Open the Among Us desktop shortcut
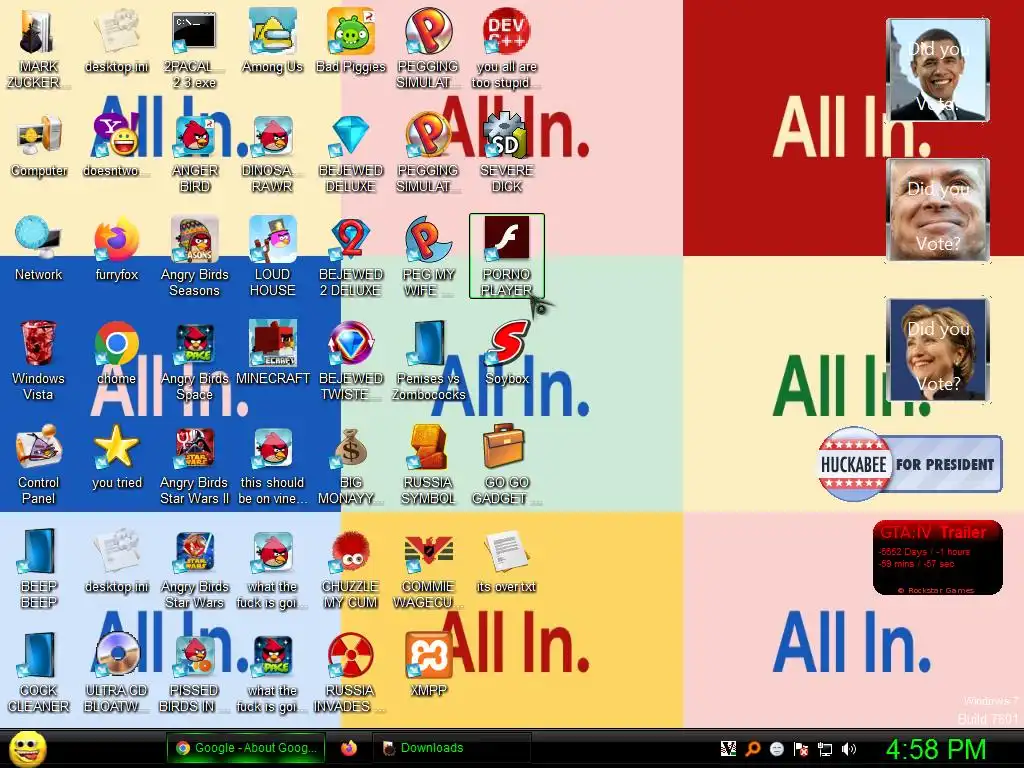This screenshot has width=1024, height=768. click(x=272, y=40)
